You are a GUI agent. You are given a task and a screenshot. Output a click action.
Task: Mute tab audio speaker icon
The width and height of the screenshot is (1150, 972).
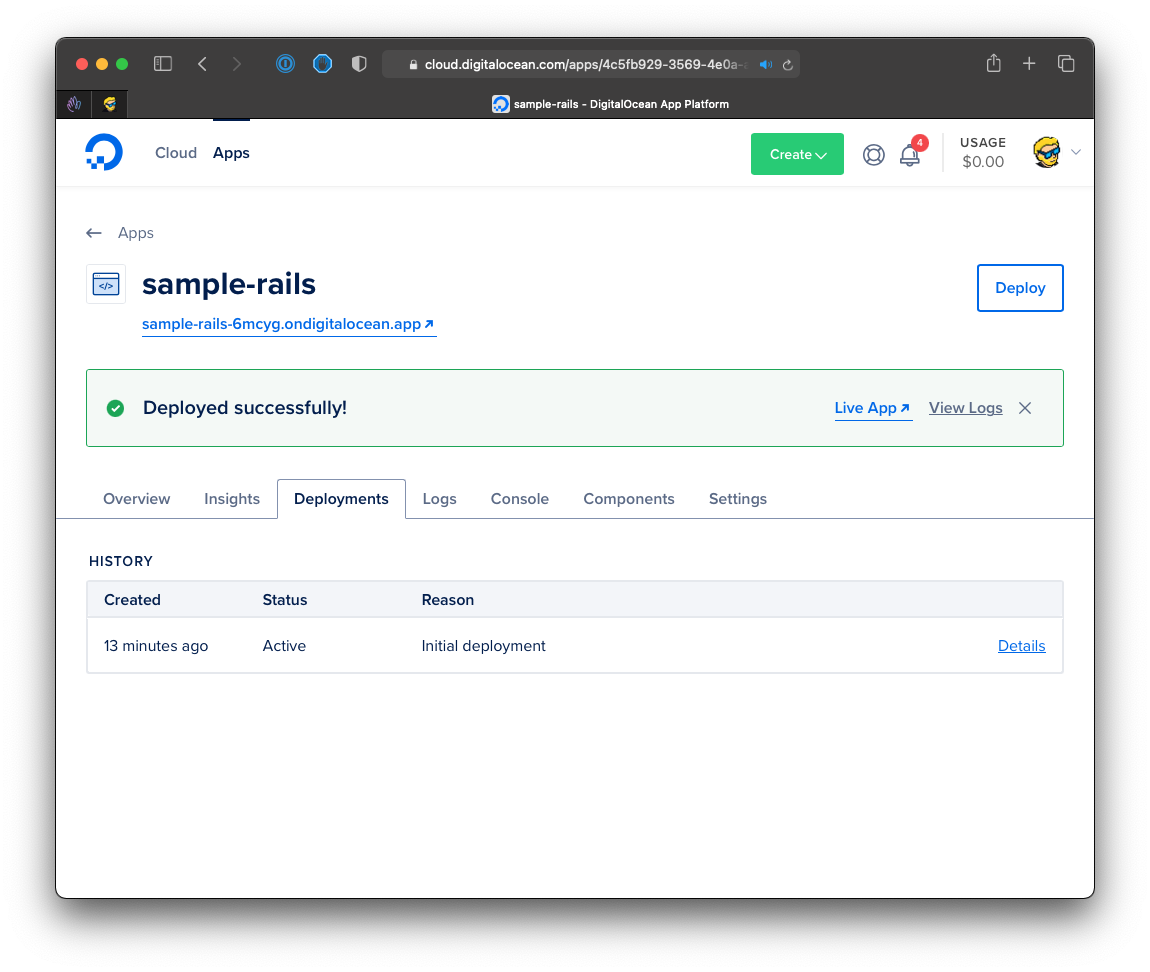click(x=765, y=65)
